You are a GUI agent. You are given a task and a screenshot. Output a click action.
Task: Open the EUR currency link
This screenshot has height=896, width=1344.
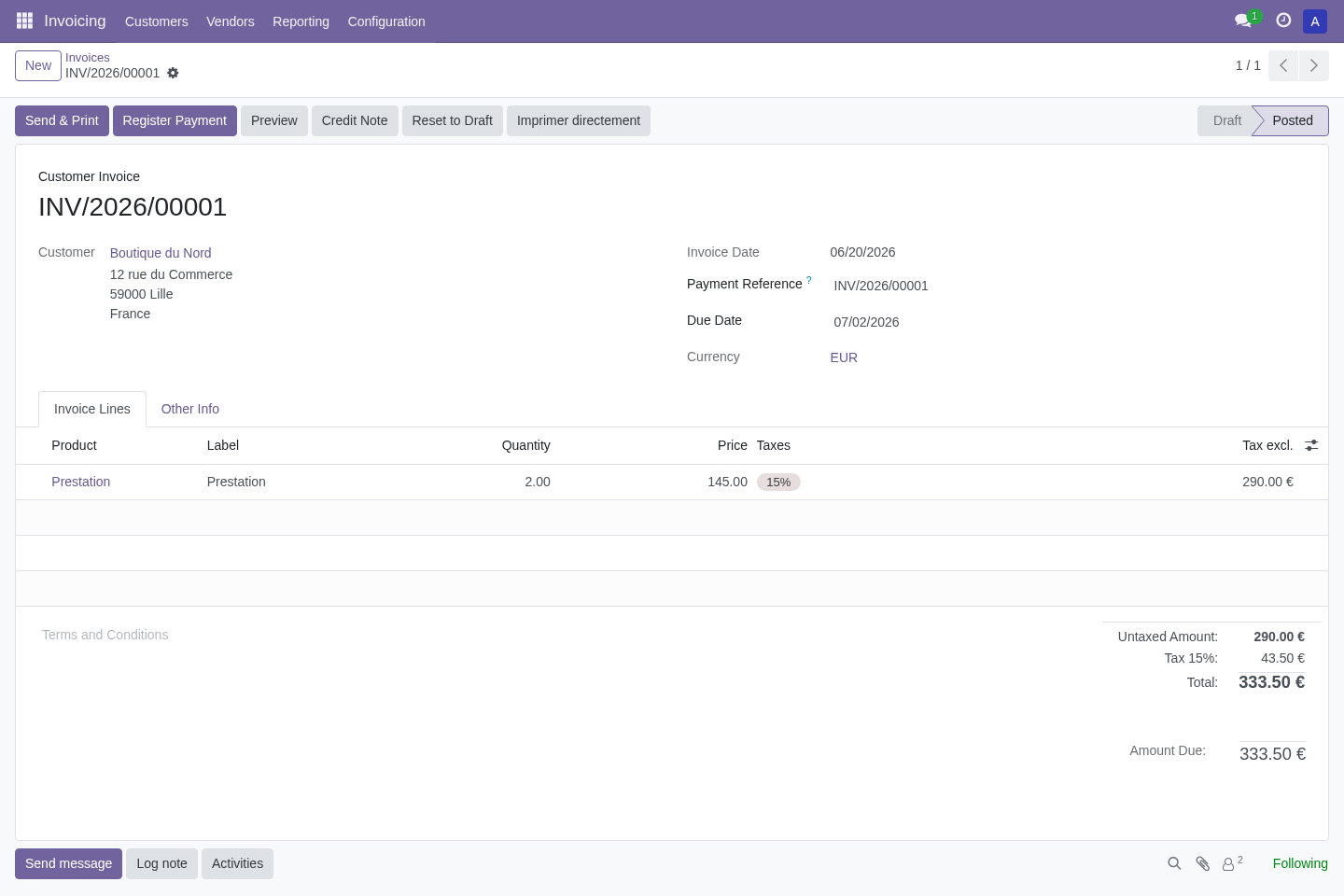coord(844,357)
